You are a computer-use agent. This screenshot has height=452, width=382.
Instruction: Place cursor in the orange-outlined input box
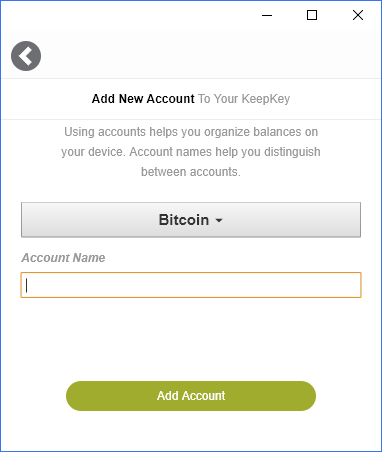tap(191, 285)
